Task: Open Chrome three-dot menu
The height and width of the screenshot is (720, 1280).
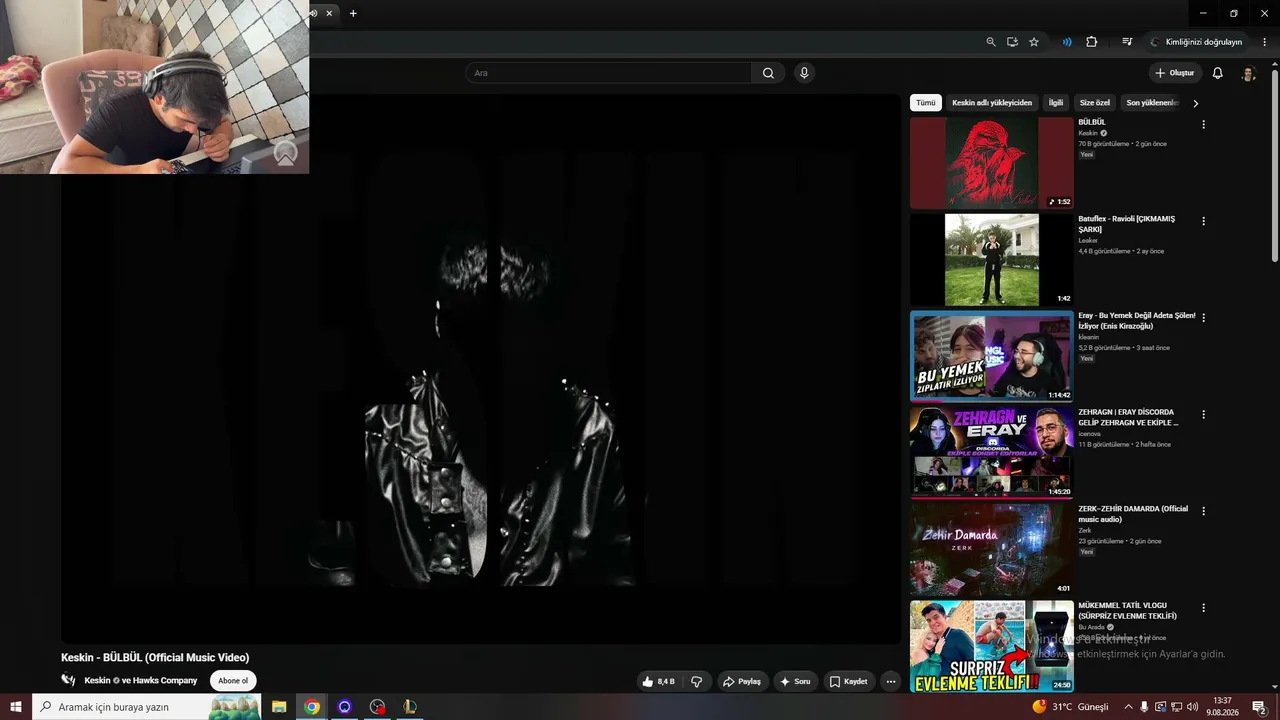Action: pyautogui.click(x=1264, y=42)
